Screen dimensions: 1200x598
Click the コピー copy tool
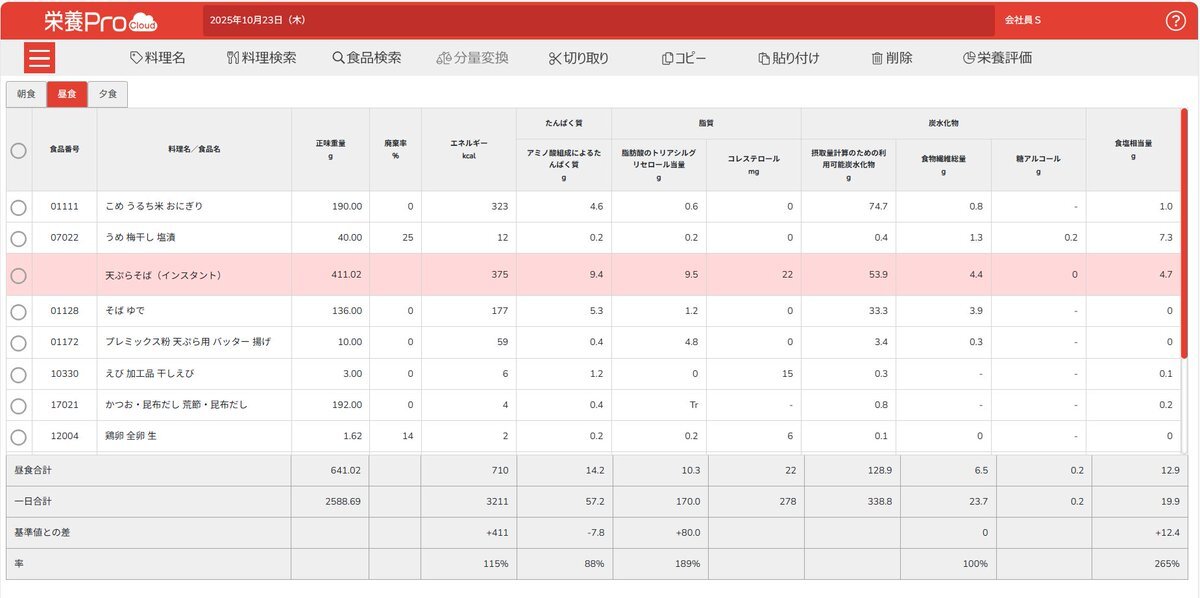pos(684,58)
